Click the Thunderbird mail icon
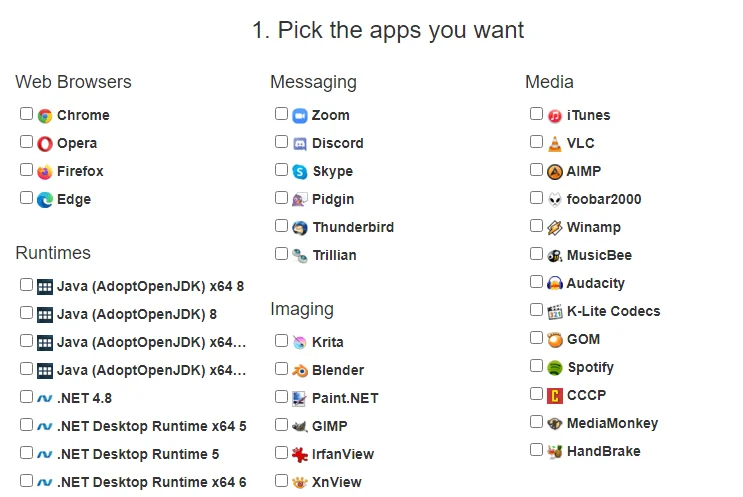 coord(300,228)
